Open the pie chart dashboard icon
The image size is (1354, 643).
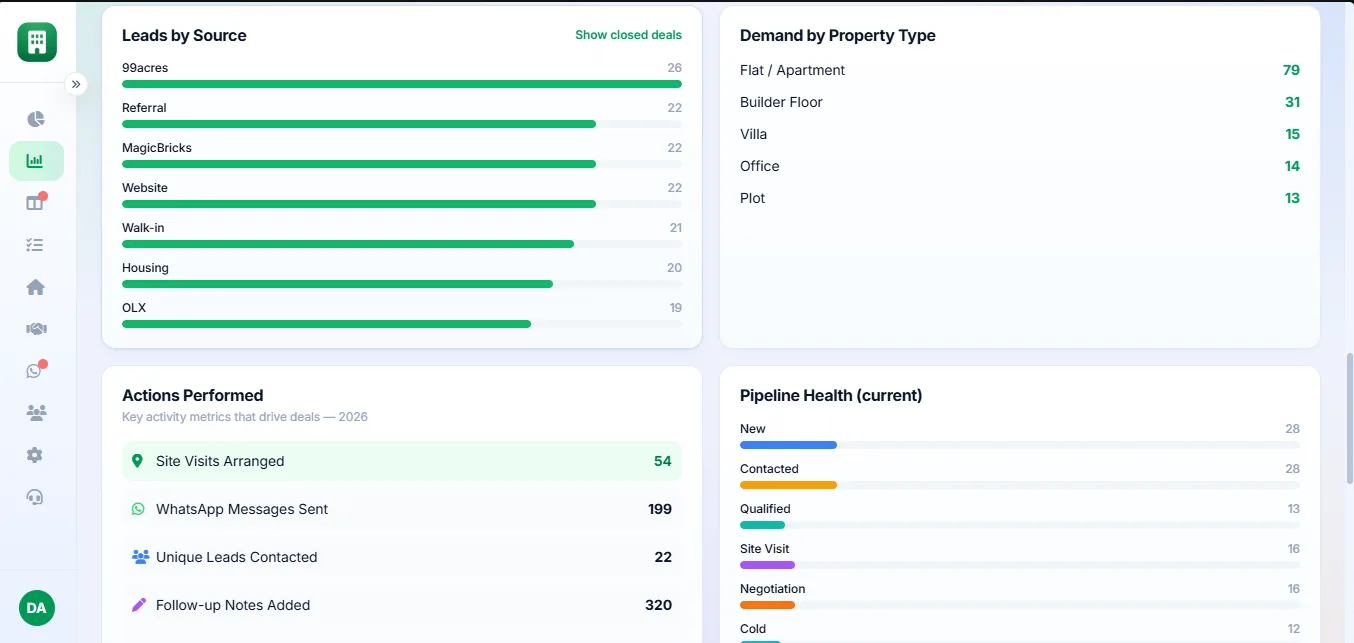click(x=36, y=119)
